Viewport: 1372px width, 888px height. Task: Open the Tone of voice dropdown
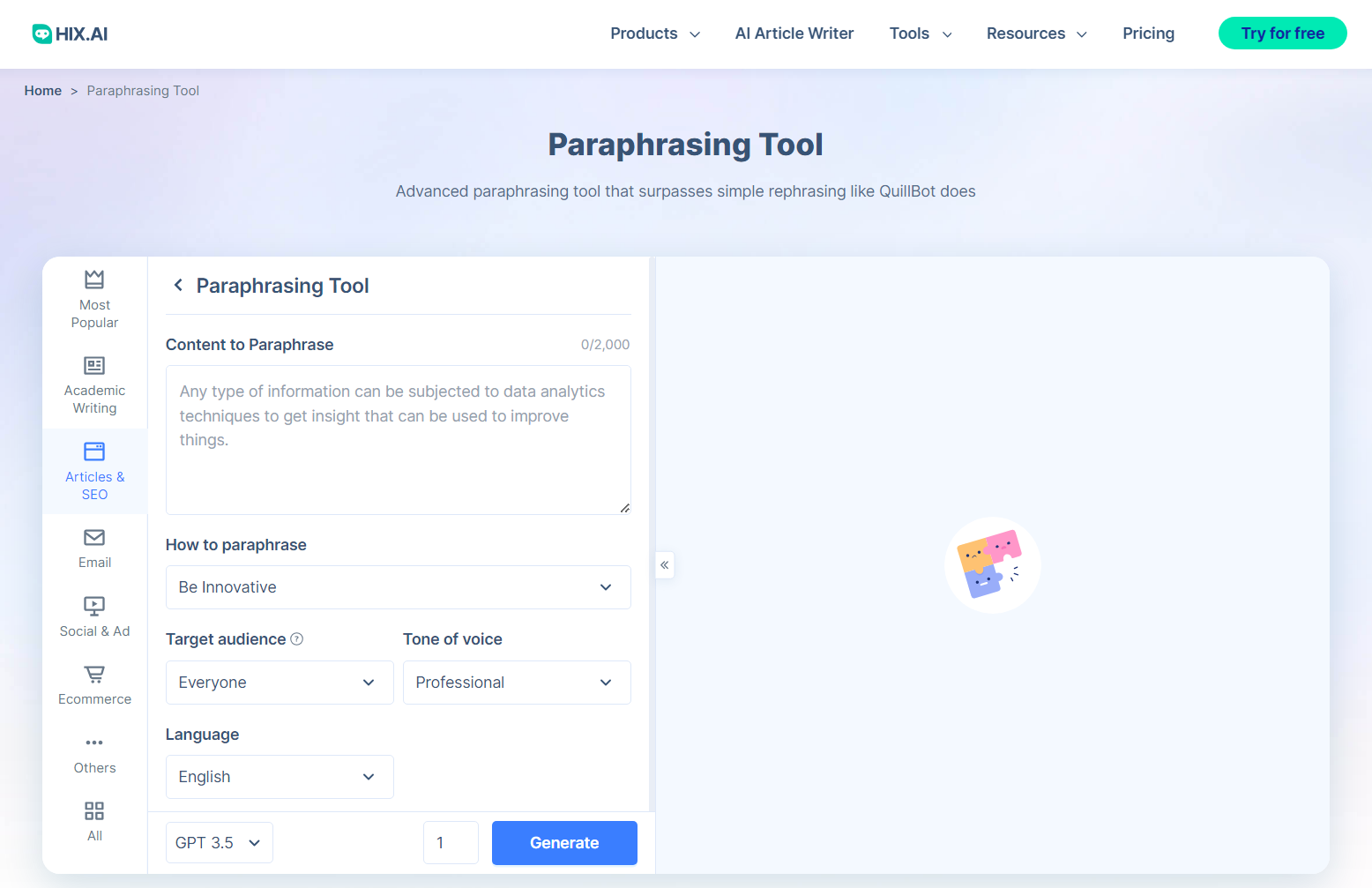(x=517, y=683)
